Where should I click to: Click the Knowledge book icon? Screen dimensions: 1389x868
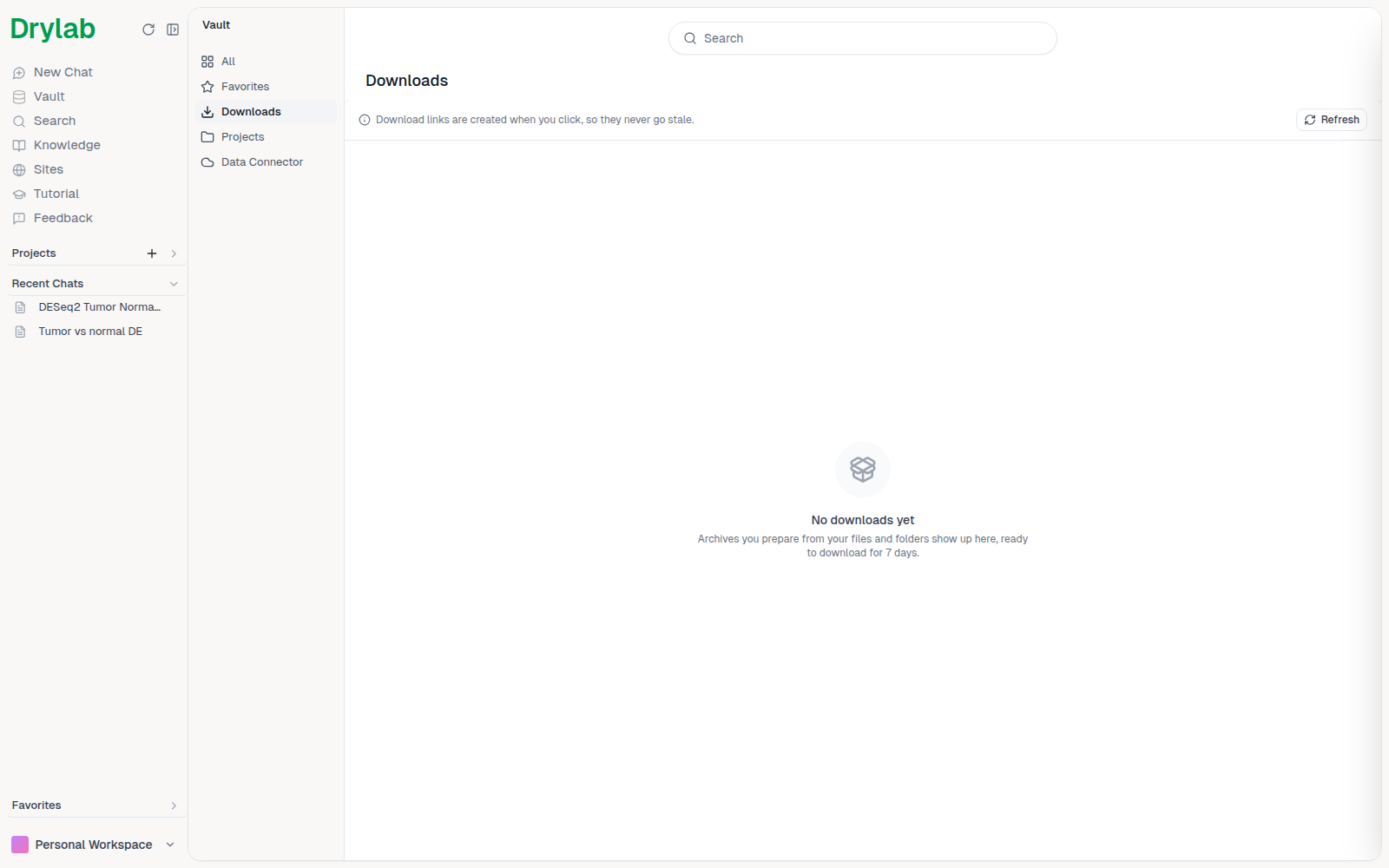pos(19,146)
